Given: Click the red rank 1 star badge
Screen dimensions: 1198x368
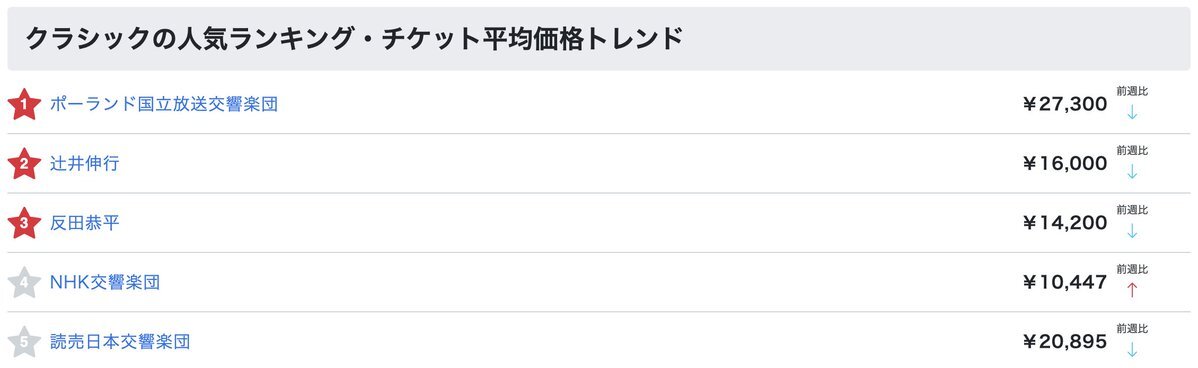Looking at the screenshot, I should click(24, 105).
